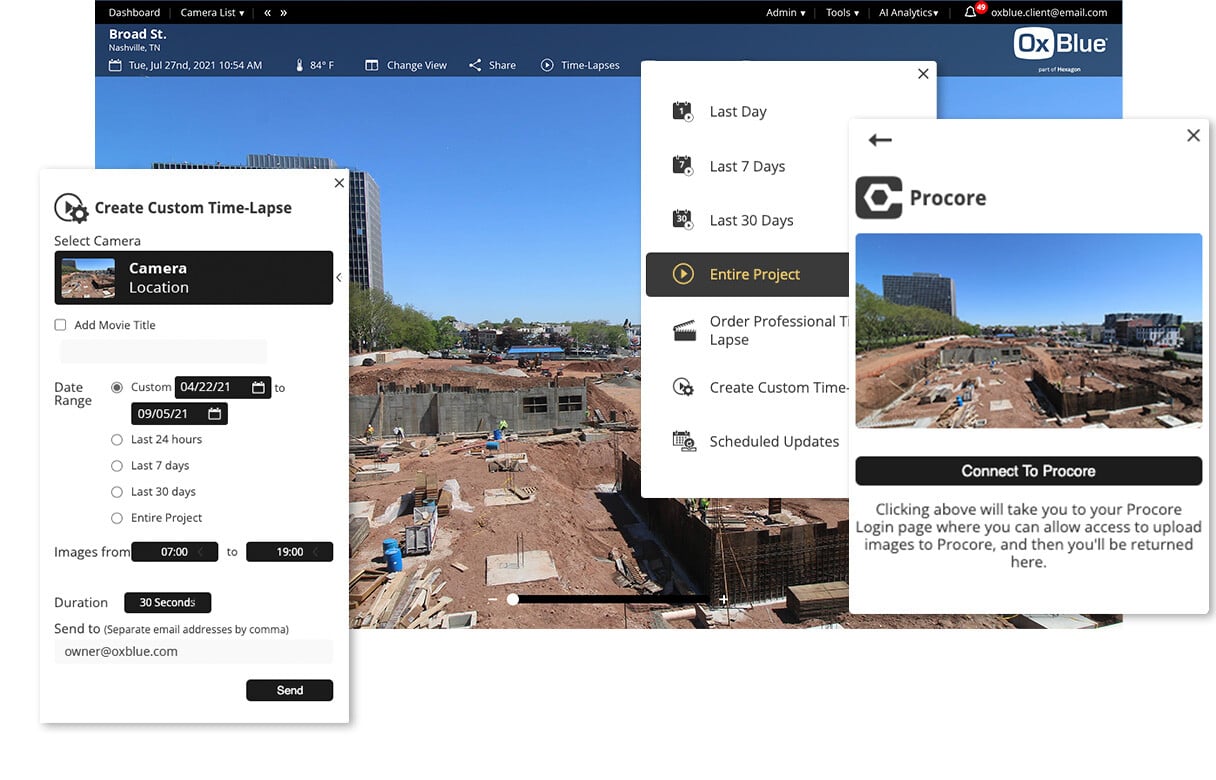This screenshot has height=780, width=1216.
Task: Click the zoom slider handle
Action: [x=513, y=599]
